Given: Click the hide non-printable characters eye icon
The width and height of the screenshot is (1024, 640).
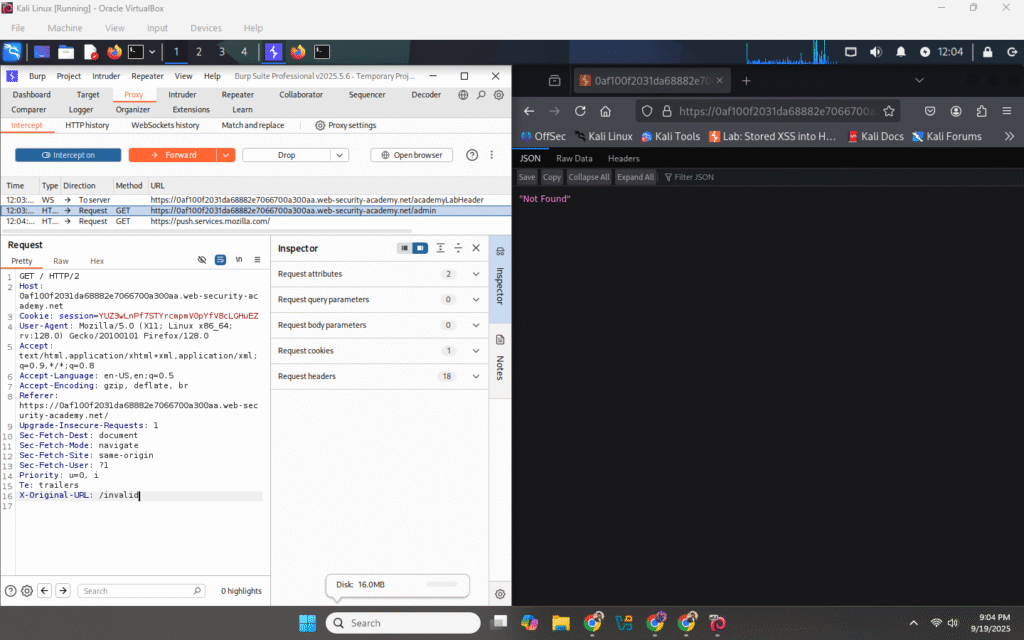Looking at the screenshot, I should pyautogui.click(x=202, y=260).
